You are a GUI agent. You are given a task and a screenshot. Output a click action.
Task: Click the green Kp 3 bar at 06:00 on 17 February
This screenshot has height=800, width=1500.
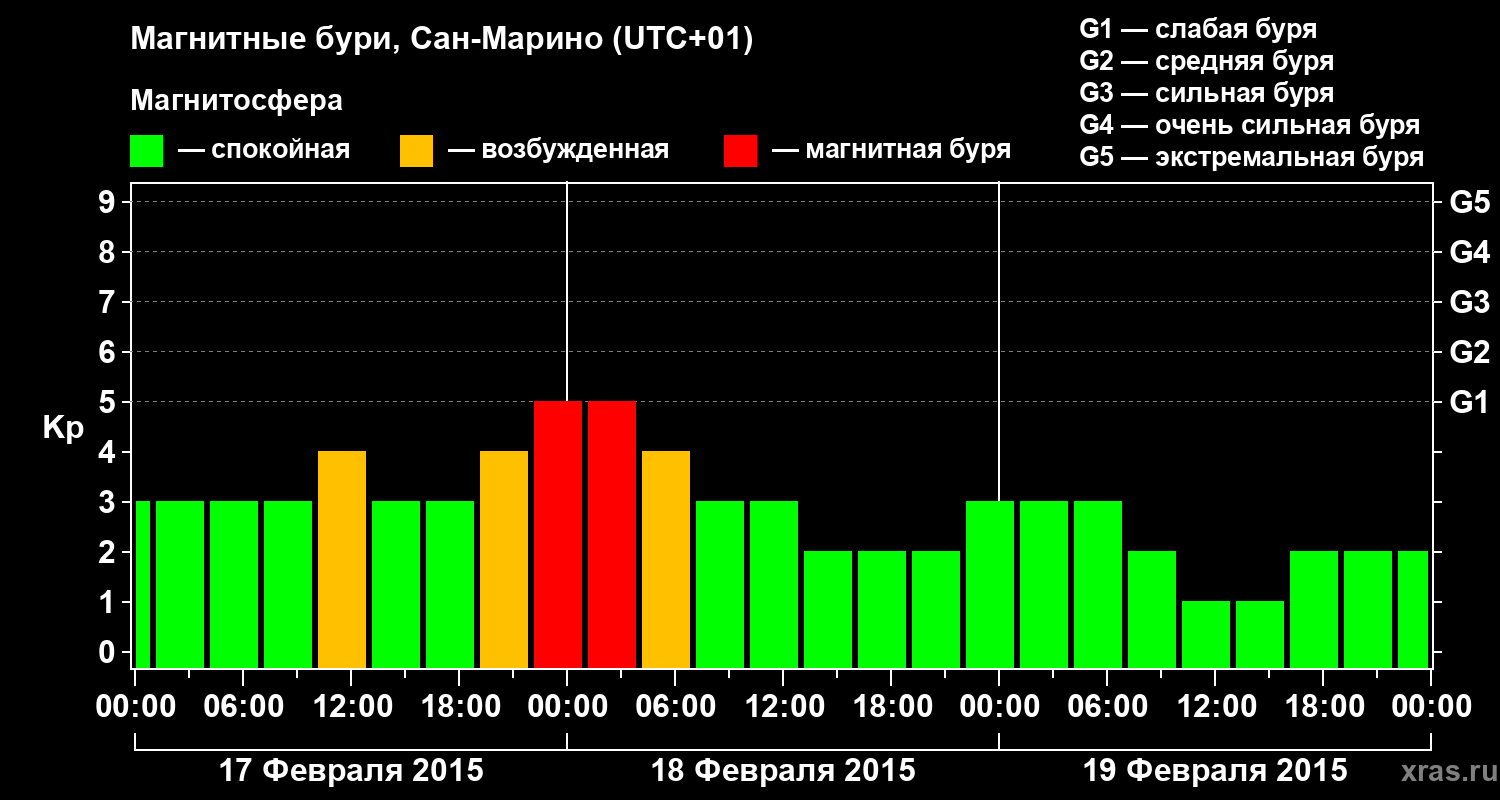point(234,584)
